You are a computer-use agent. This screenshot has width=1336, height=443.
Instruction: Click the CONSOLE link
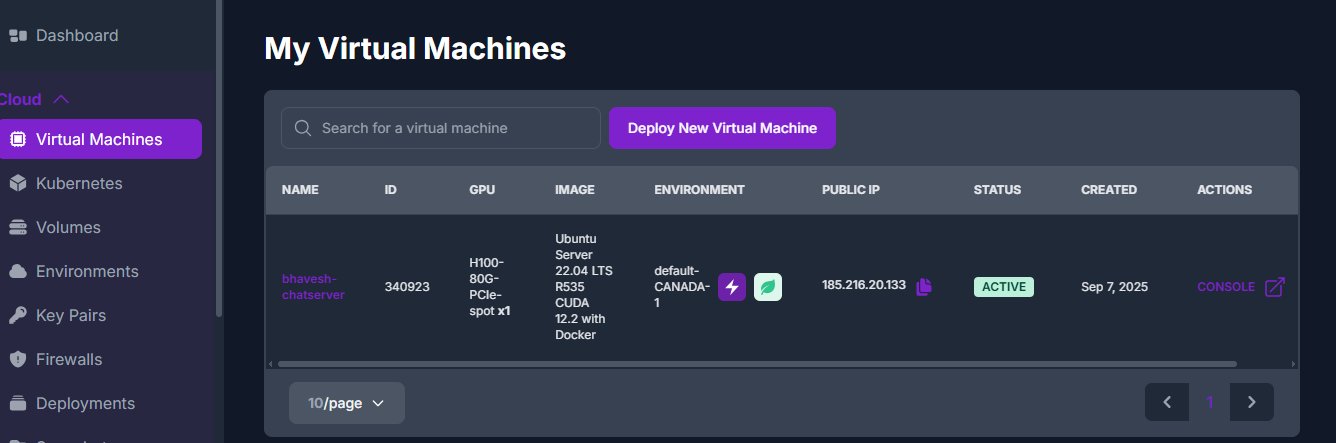coord(1225,287)
